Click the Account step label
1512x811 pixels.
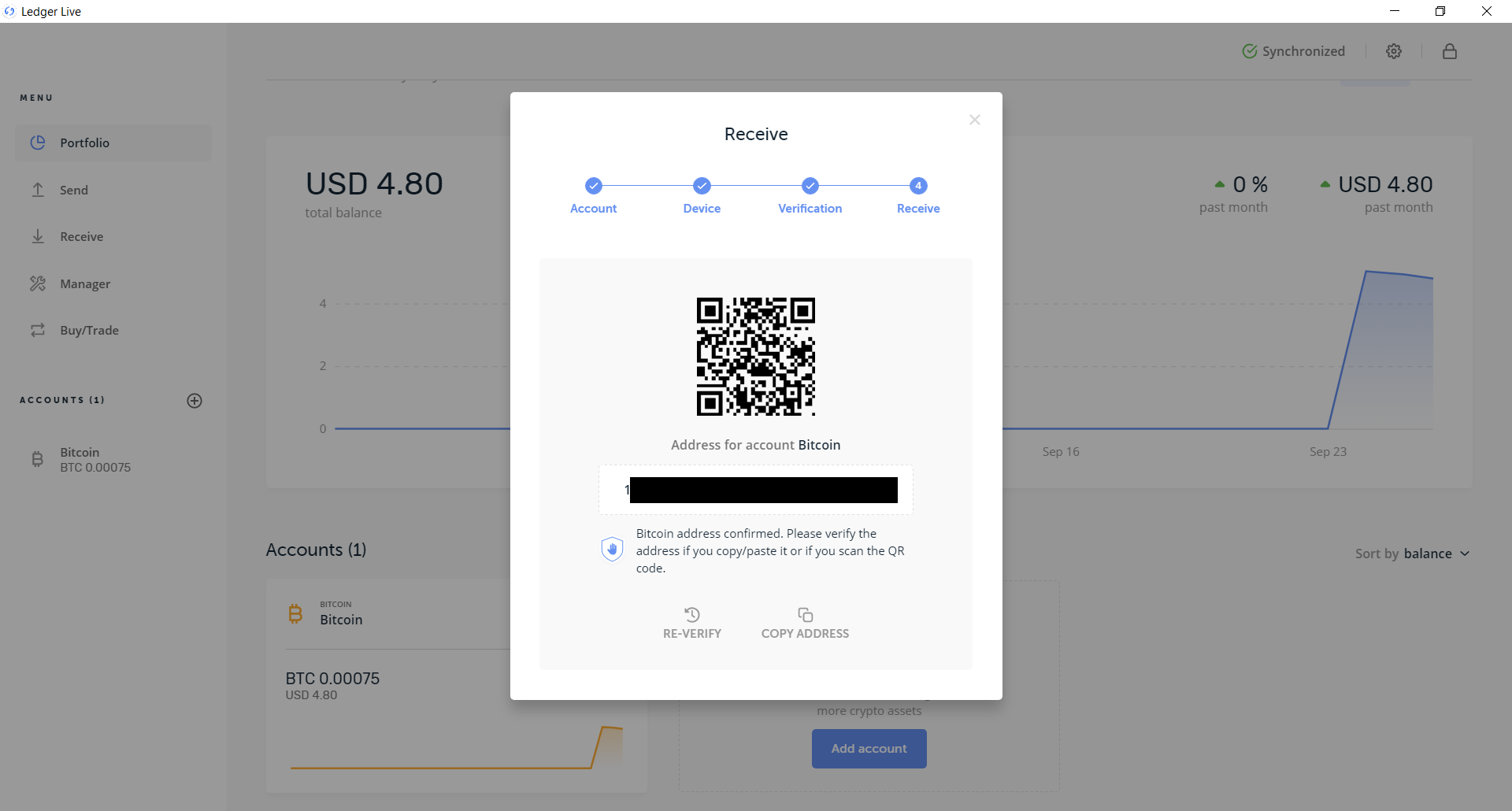[594, 209]
